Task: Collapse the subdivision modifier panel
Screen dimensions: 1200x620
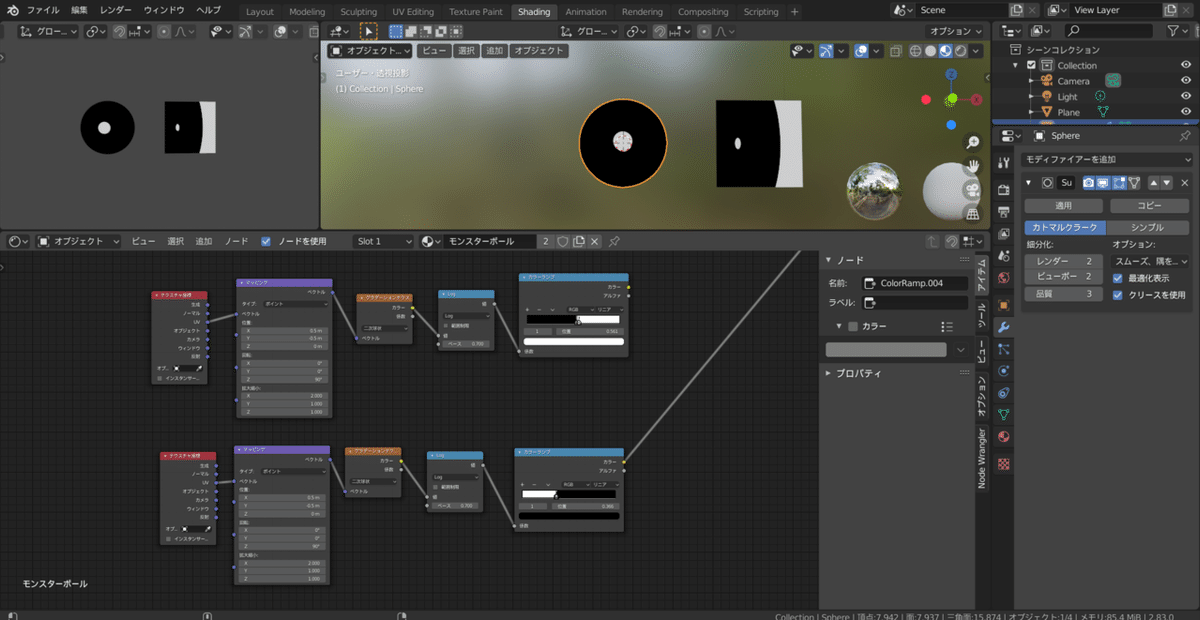Action: click(1029, 183)
